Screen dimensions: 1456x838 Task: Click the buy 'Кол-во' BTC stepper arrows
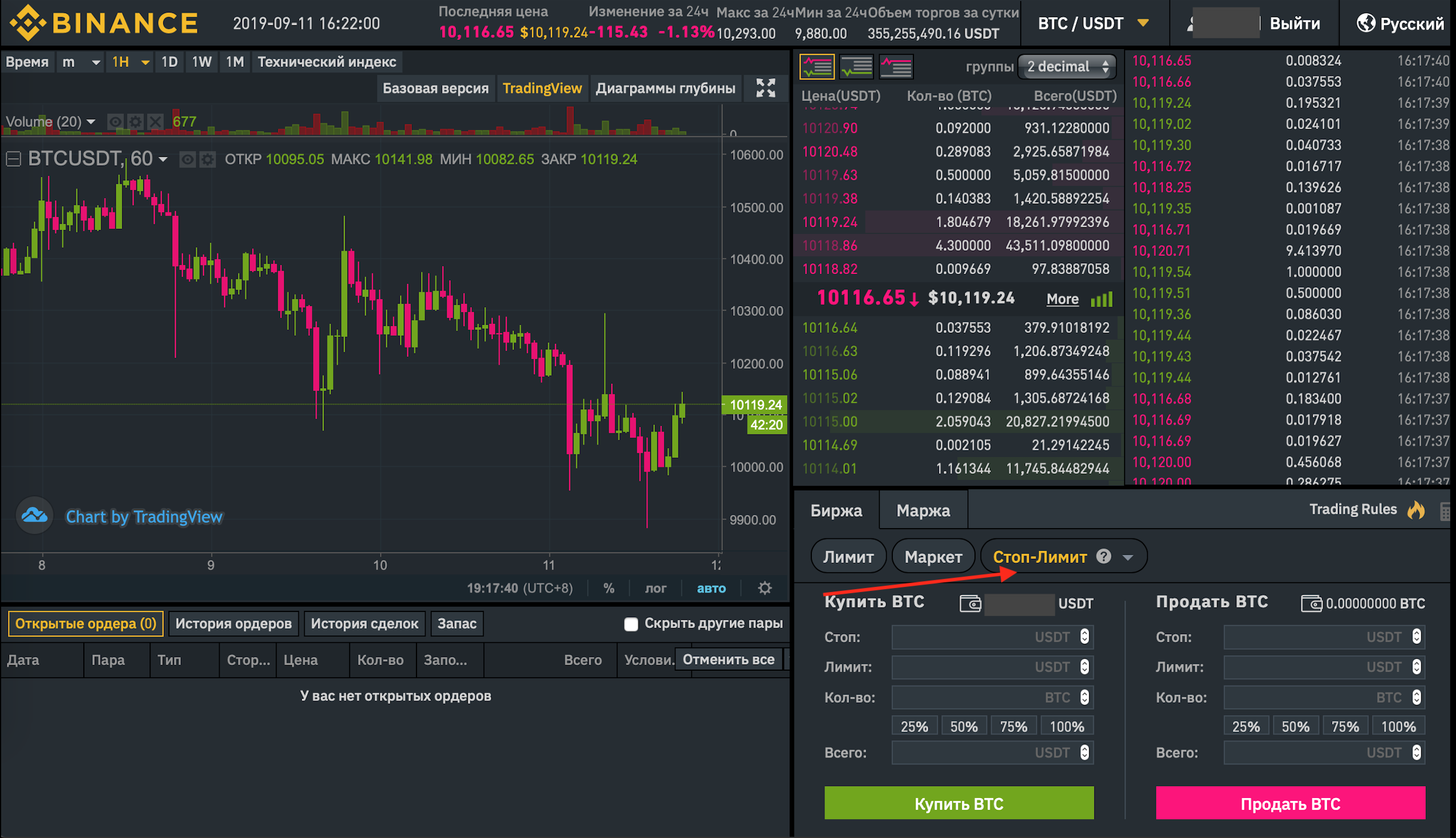click(x=1084, y=698)
